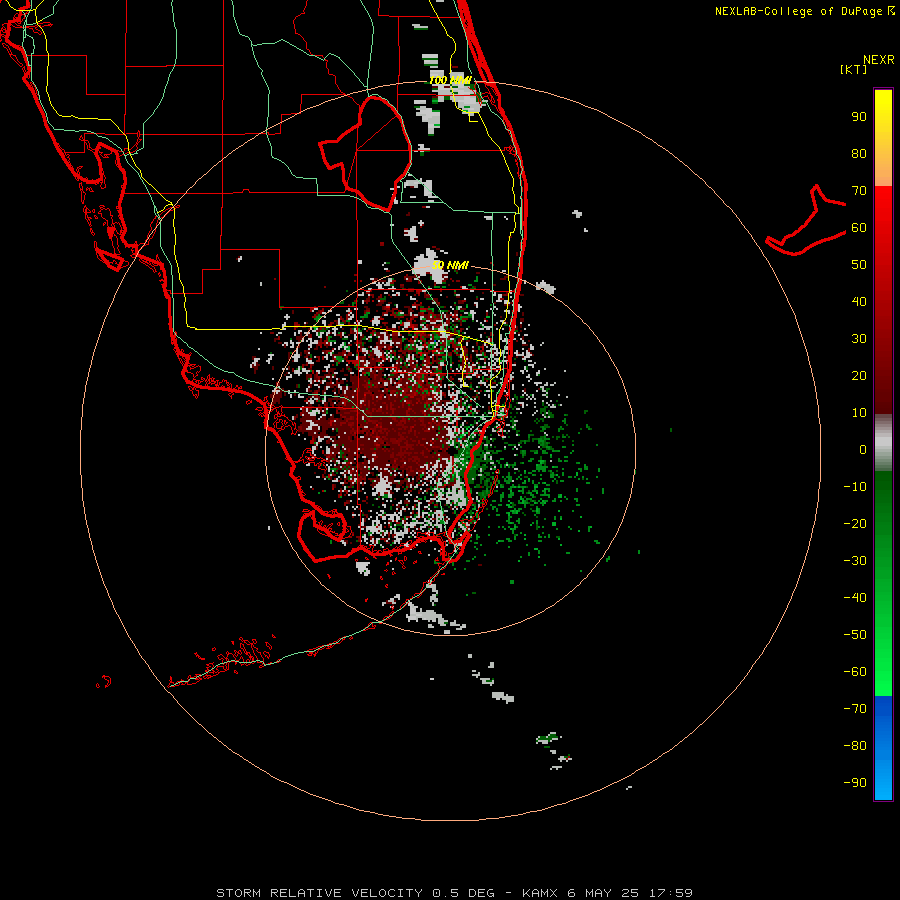
Task: Select the 10 value on the velocity scale
Action: 859,413
